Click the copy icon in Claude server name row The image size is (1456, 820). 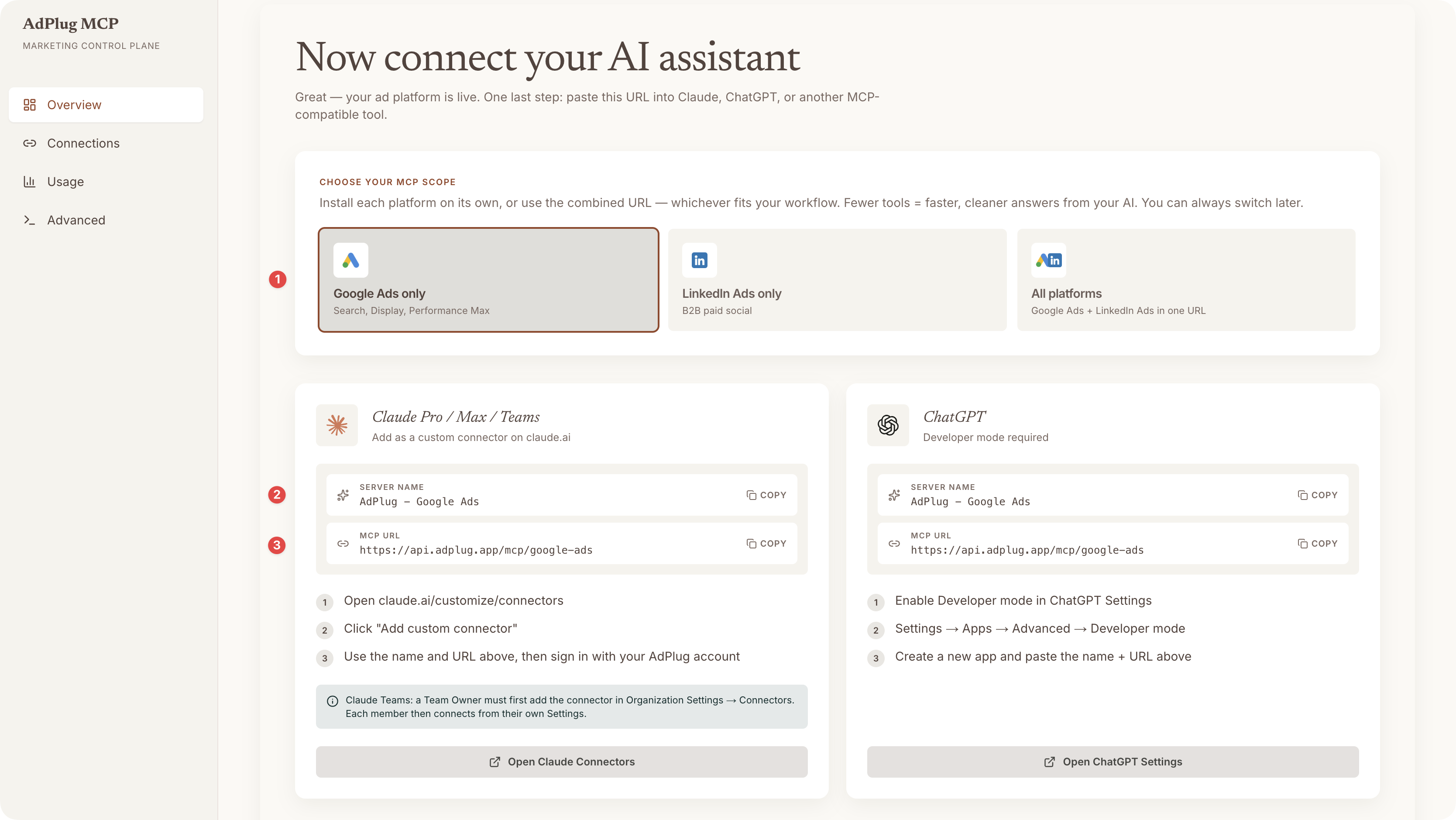click(751, 495)
